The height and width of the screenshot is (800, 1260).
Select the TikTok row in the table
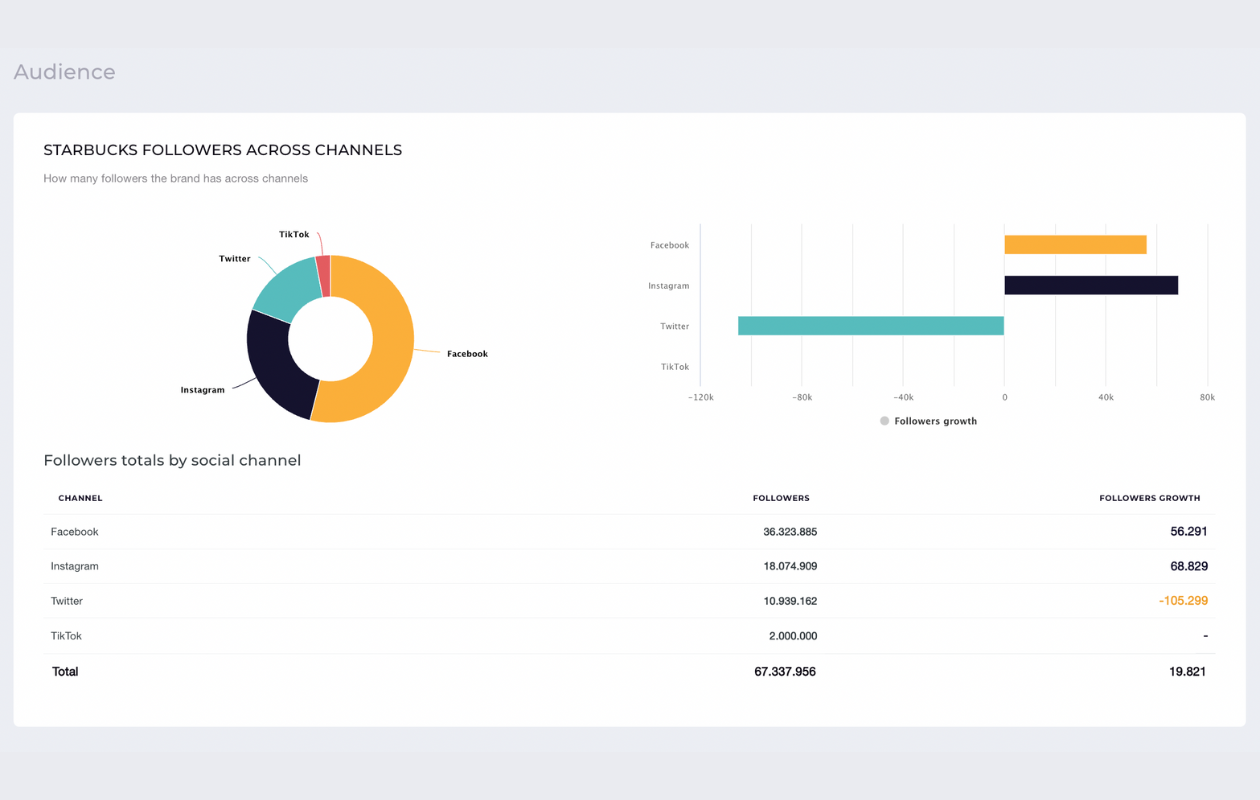(630, 636)
